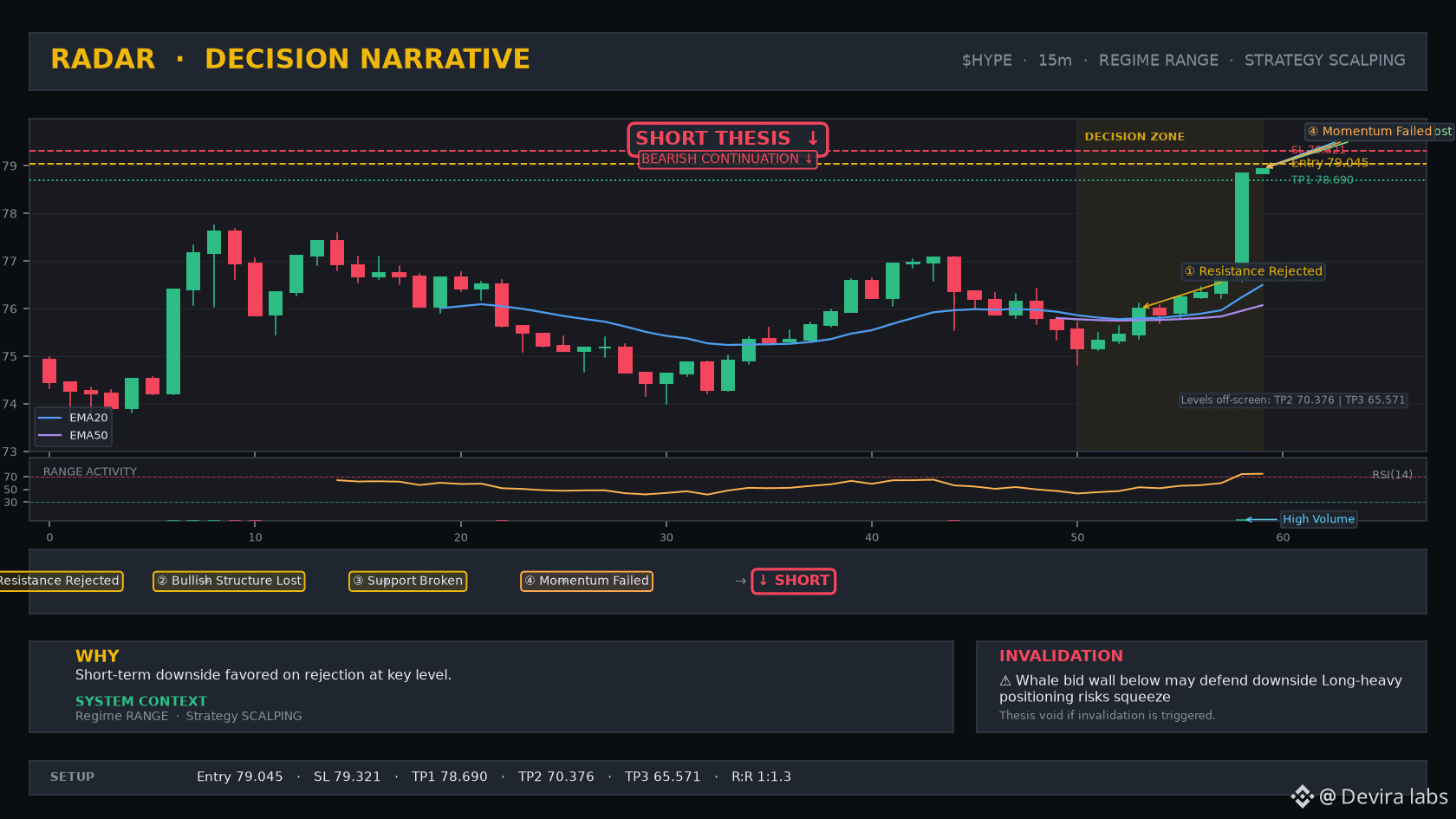
Task: Click the DECISION ZONE label
Action: point(1134,137)
